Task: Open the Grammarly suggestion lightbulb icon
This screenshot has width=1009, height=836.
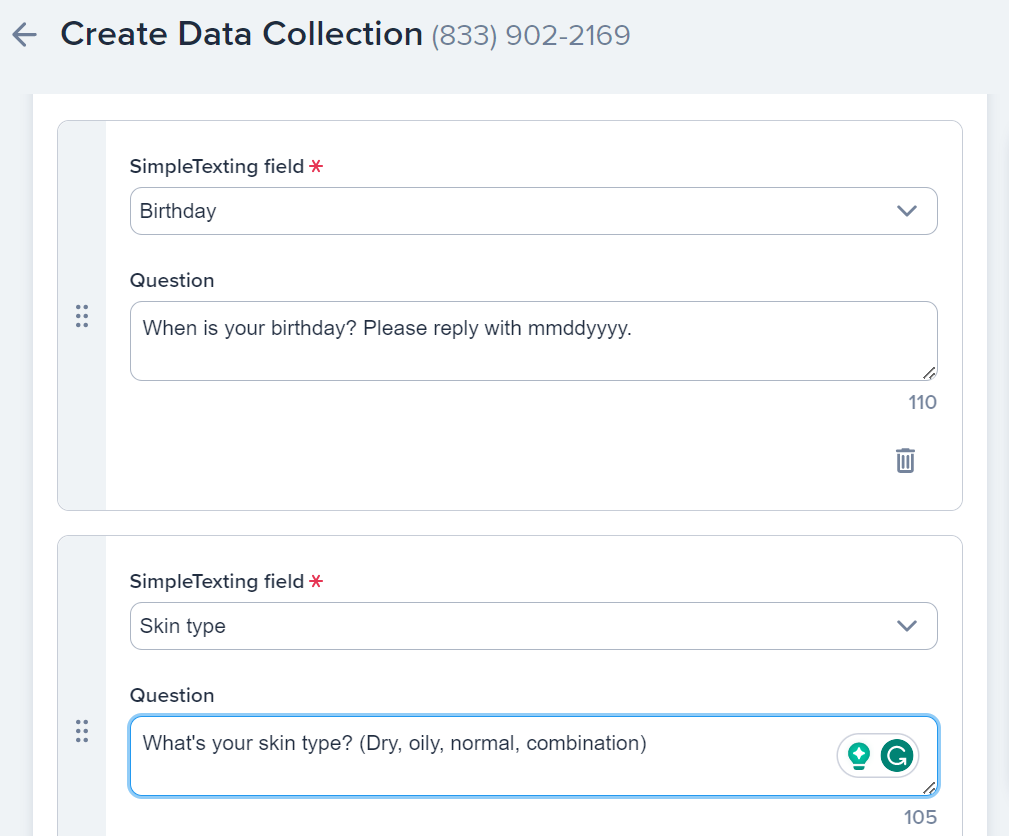Action: click(x=859, y=756)
